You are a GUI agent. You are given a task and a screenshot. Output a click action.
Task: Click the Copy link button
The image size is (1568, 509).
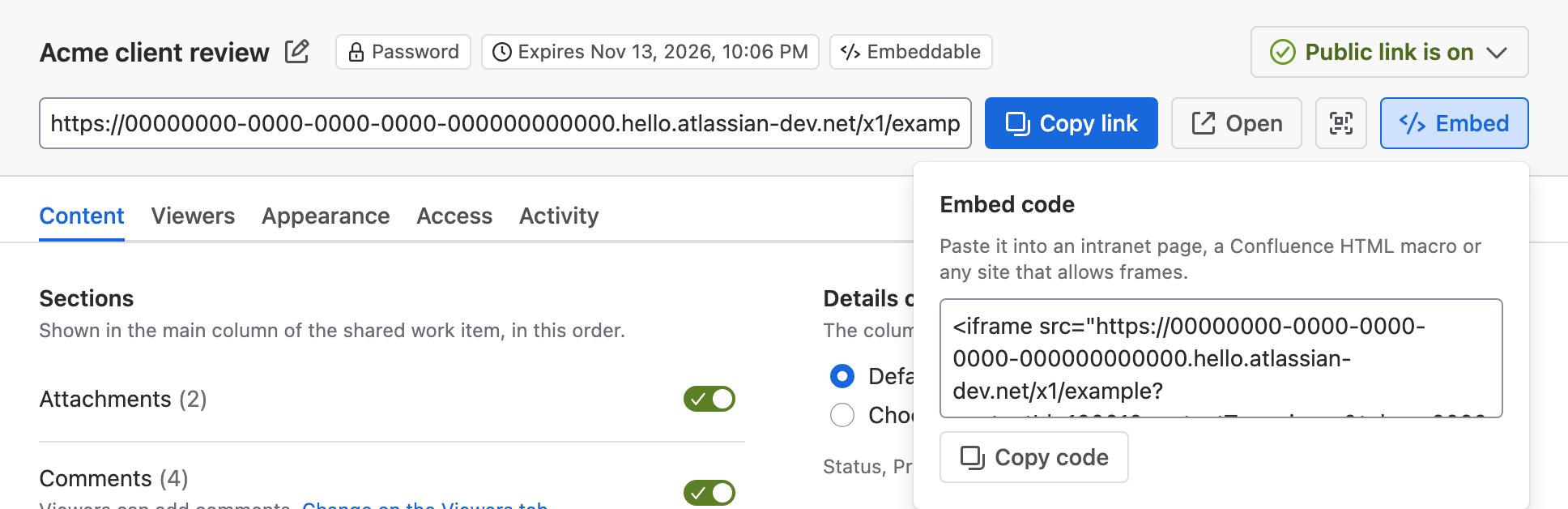[1072, 123]
